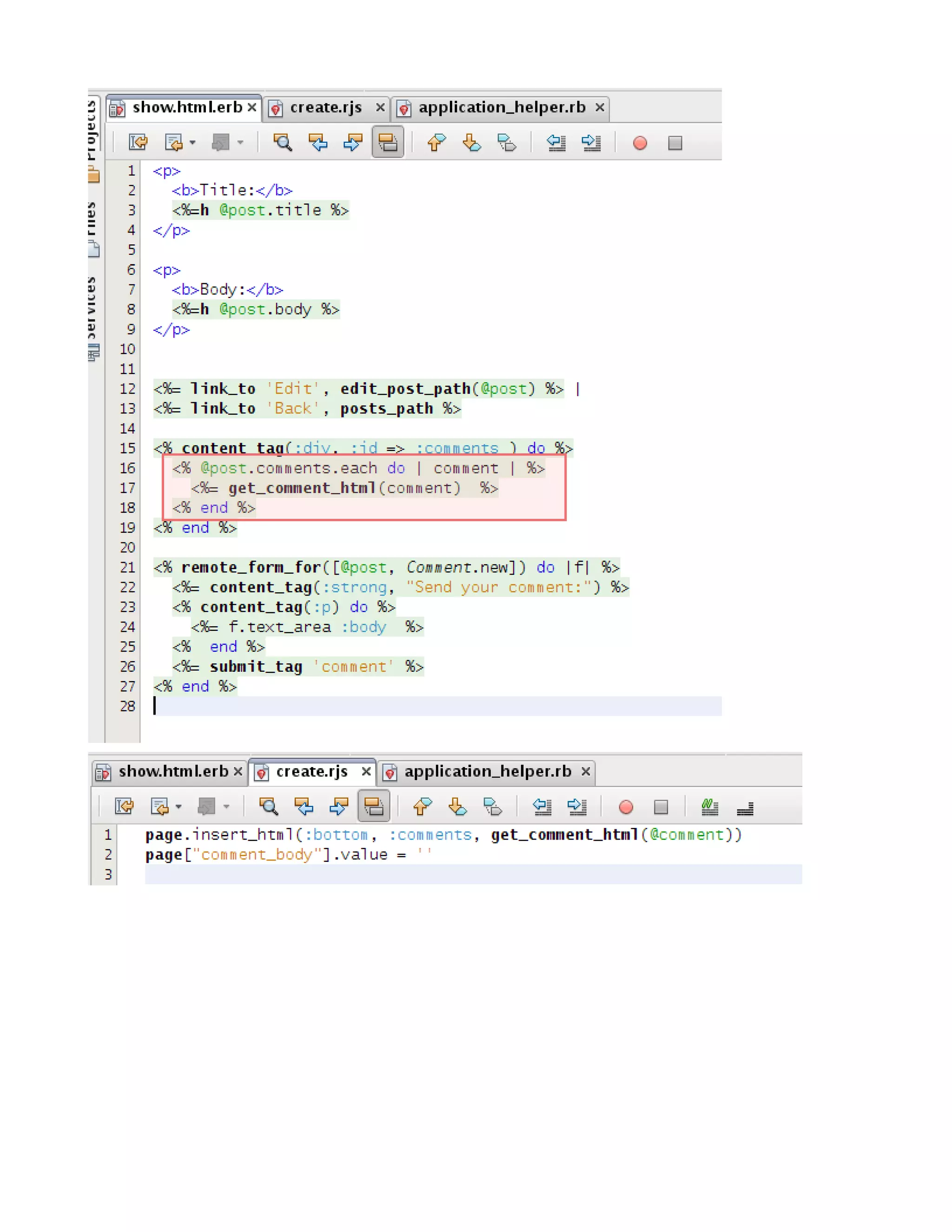Open Back history dropdown arrow in create.rjs editor toolbar
Screen dimensions: 952x1232
coord(178,807)
